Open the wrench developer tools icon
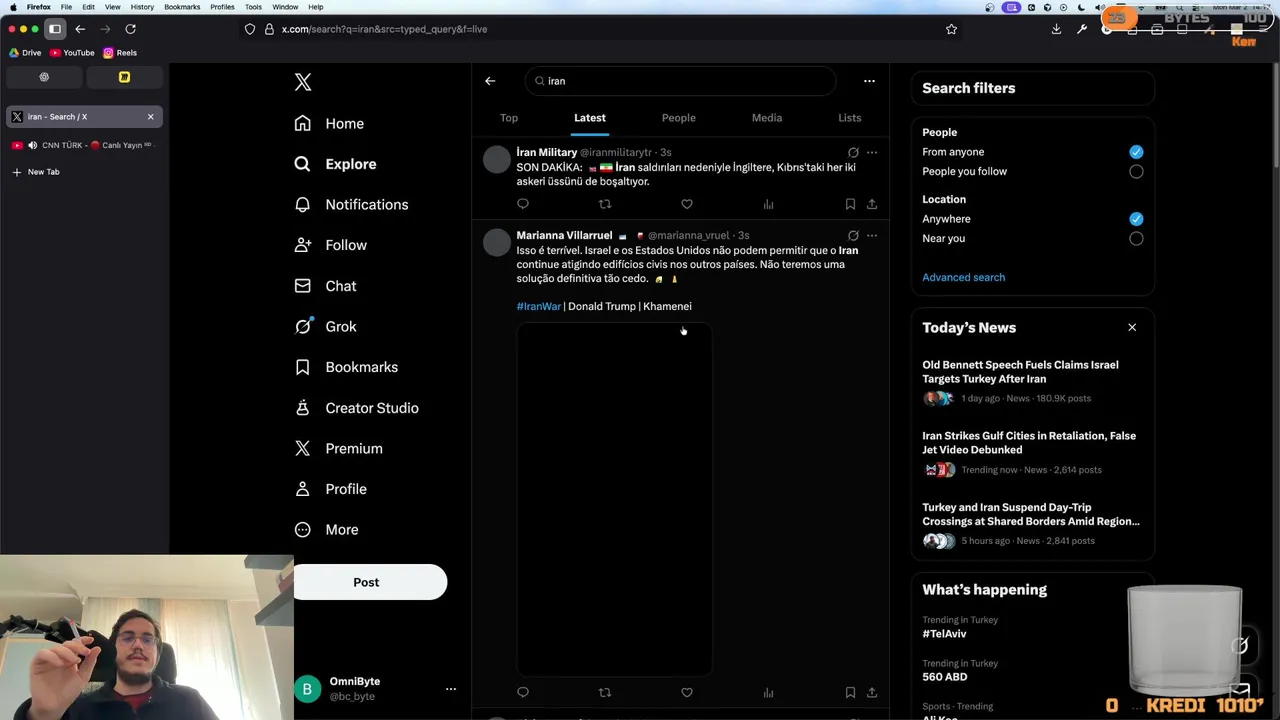1280x720 pixels. 1081,29
